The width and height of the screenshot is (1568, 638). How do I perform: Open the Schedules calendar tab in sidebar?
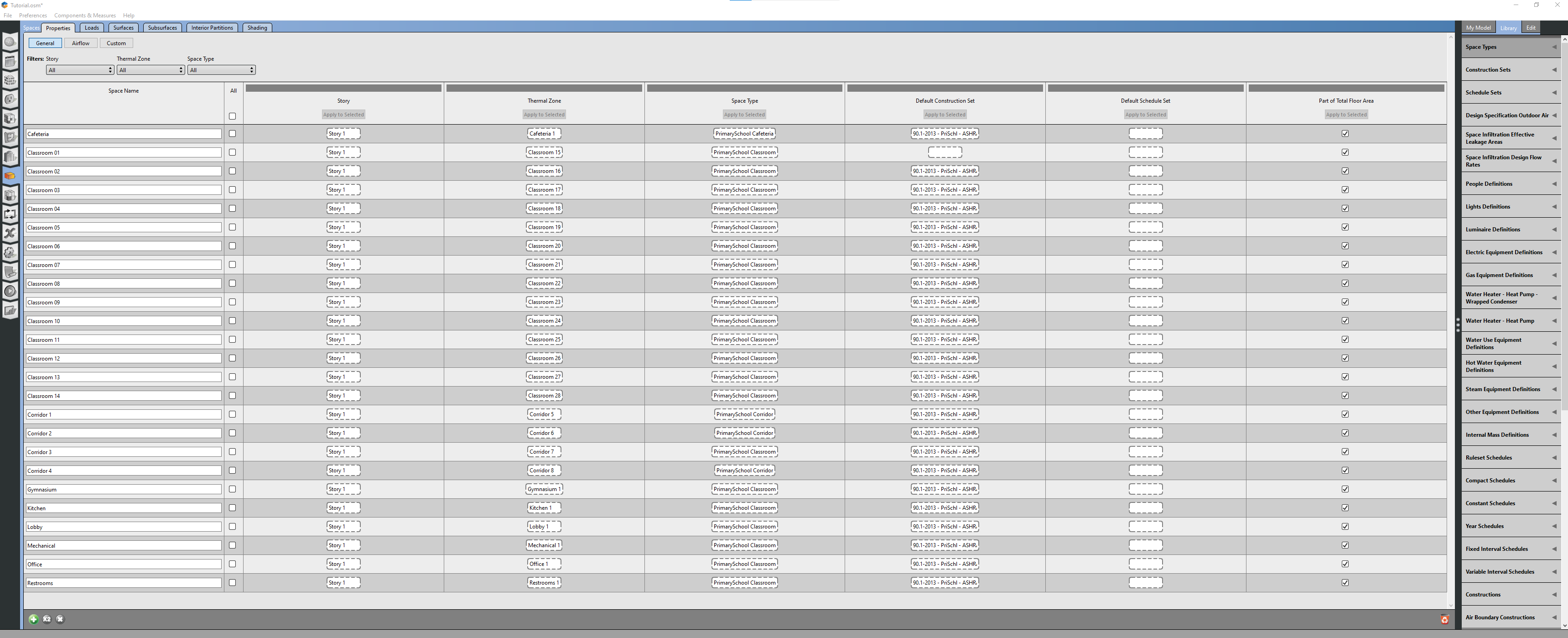(x=10, y=61)
